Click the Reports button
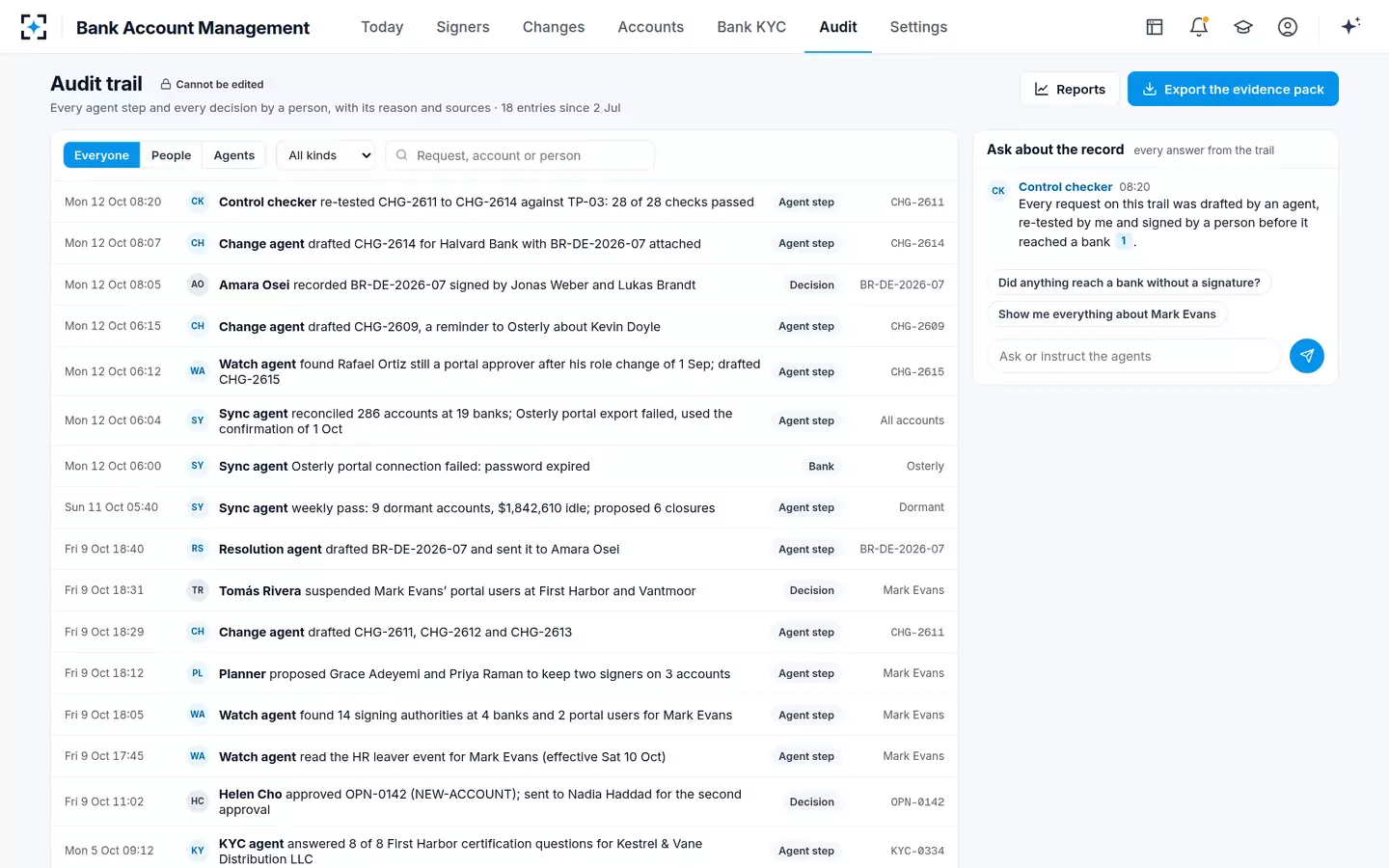Viewport: 1389px width, 868px height. 1070,89
